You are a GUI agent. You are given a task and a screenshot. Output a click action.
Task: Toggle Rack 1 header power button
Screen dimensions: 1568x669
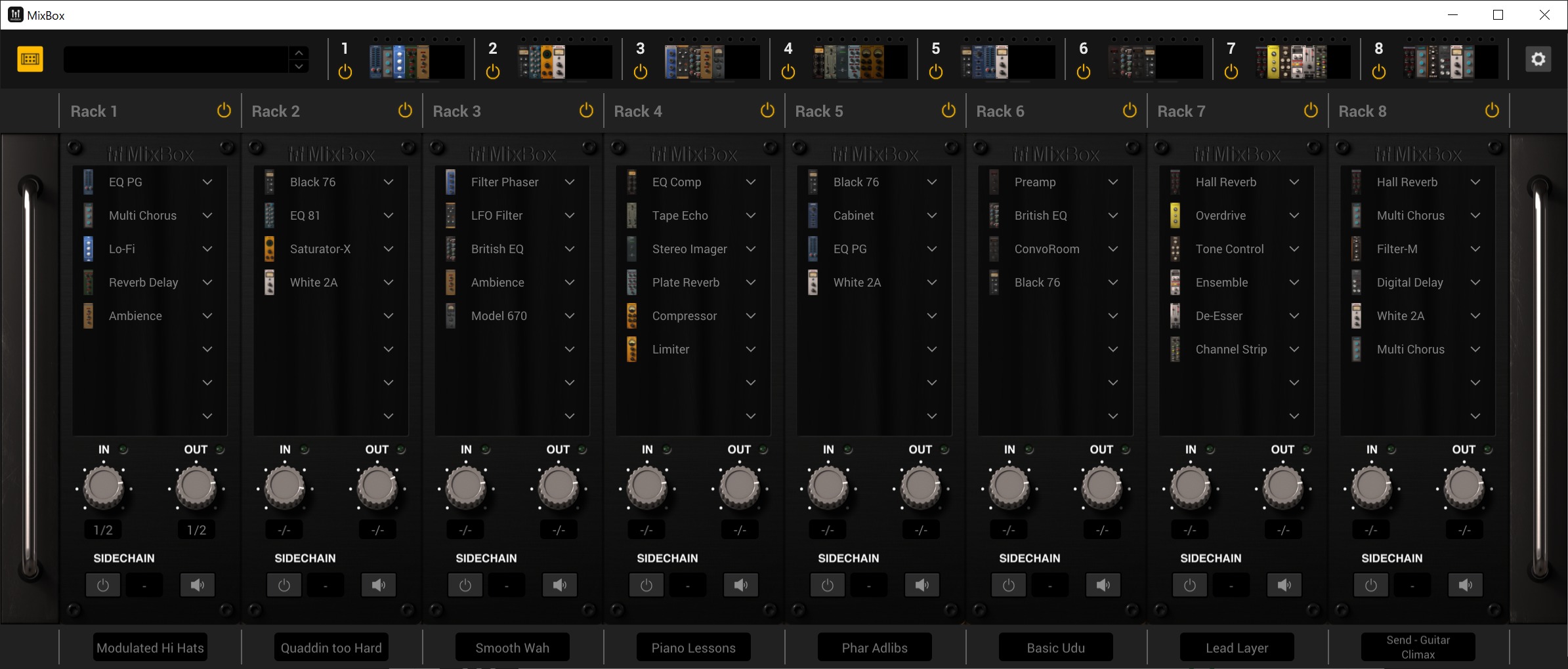click(x=224, y=110)
